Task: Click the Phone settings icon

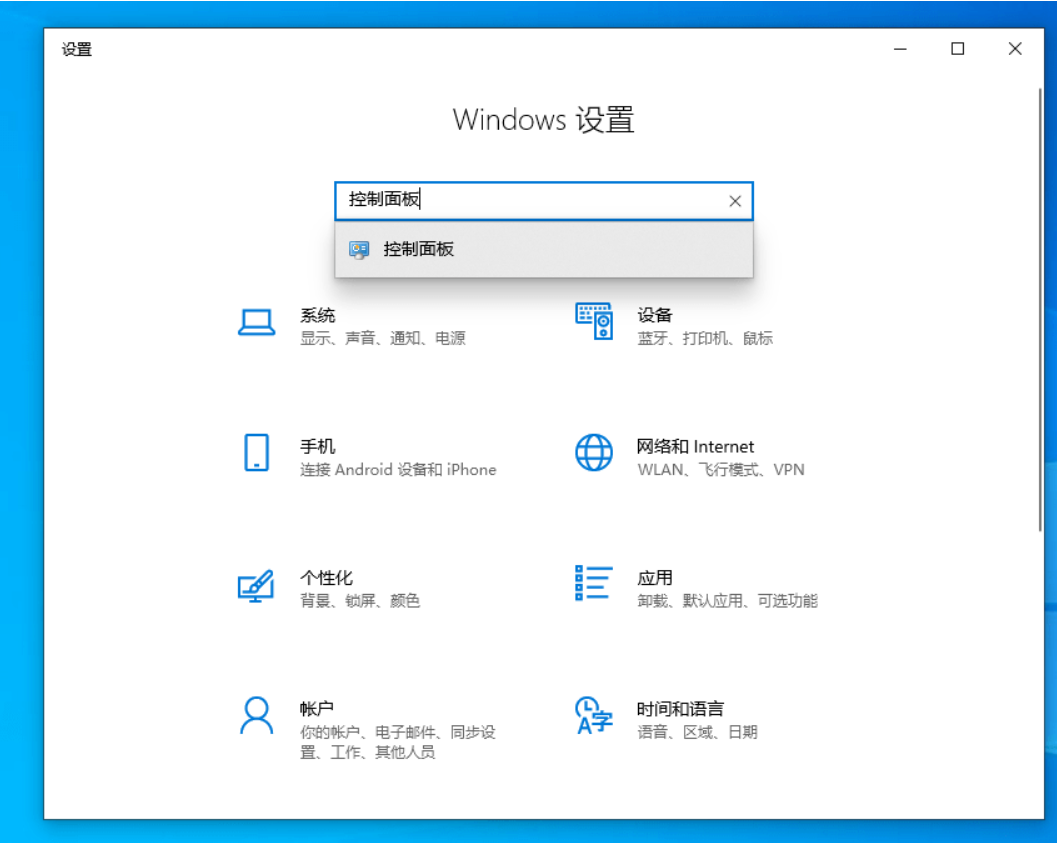Action: coord(256,452)
